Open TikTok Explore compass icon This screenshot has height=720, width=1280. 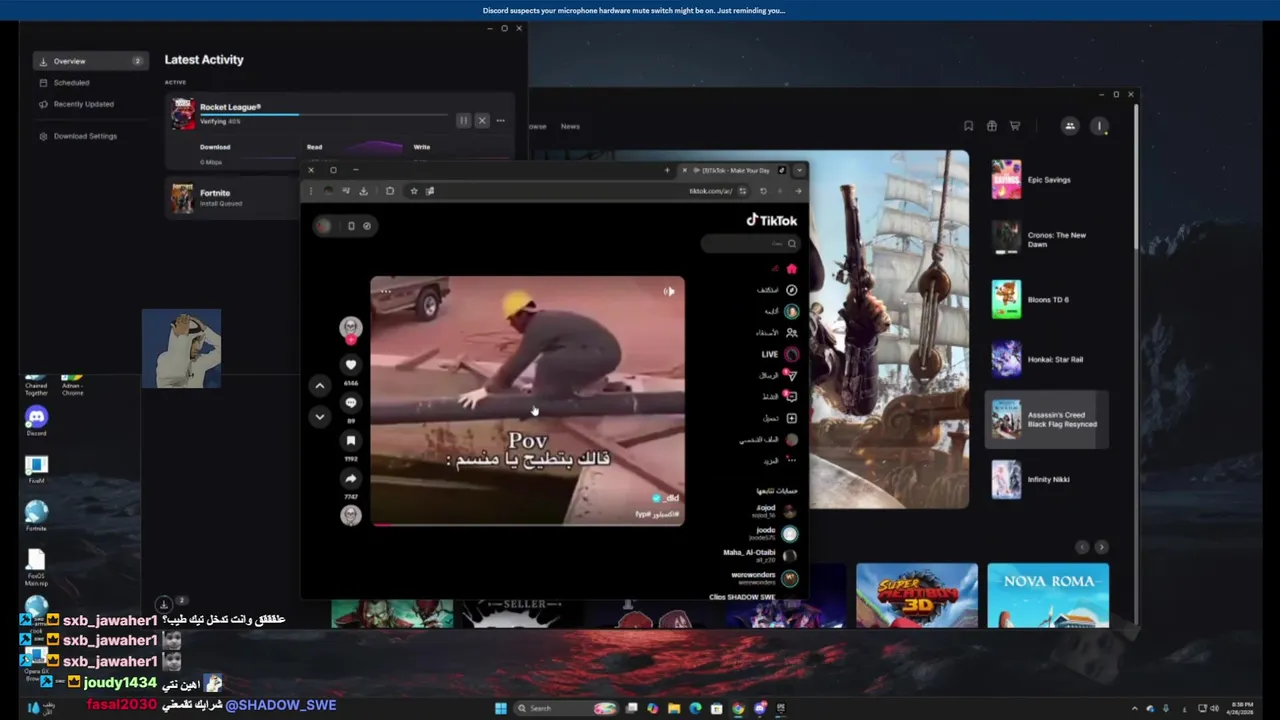pyautogui.click(x=791, y=290)
